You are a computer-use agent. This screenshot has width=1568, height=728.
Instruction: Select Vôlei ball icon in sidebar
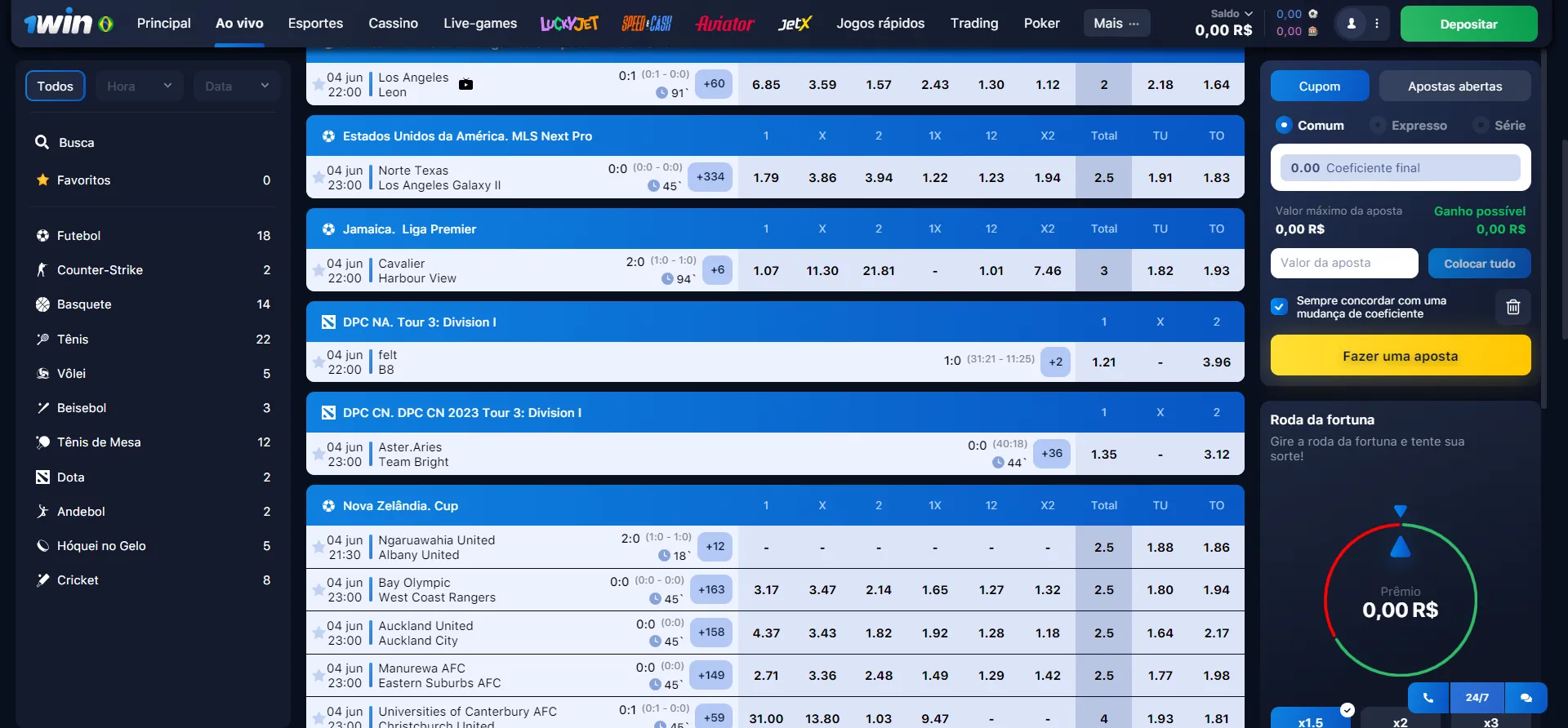(42, 373)
